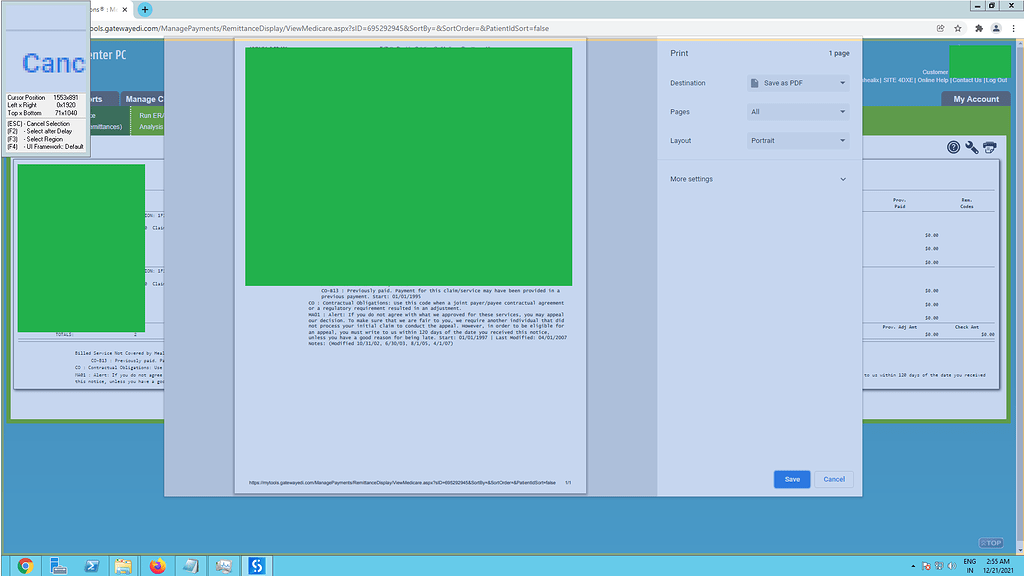This screenshot has height=576, width=1024.
Task: Open the browser profile avatar icon
Action: tap(995, 28)
